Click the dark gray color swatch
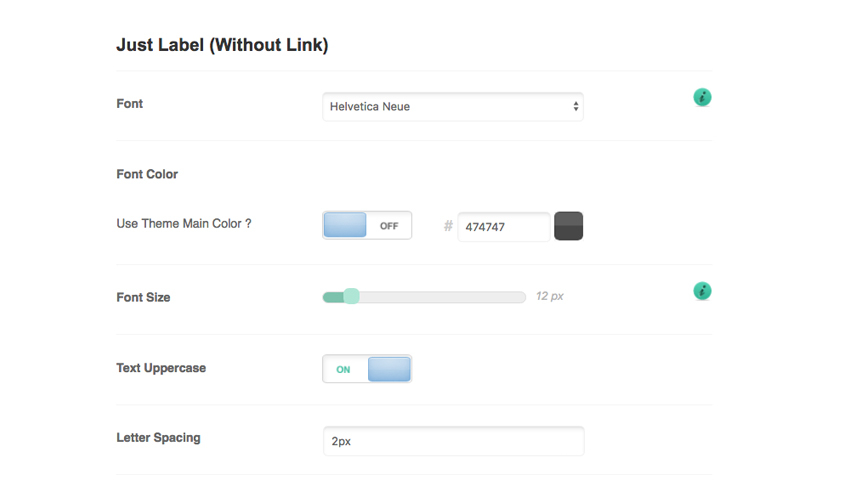Image resolution: width=848 pixels, height=485 pixels. tap(568, 226)
